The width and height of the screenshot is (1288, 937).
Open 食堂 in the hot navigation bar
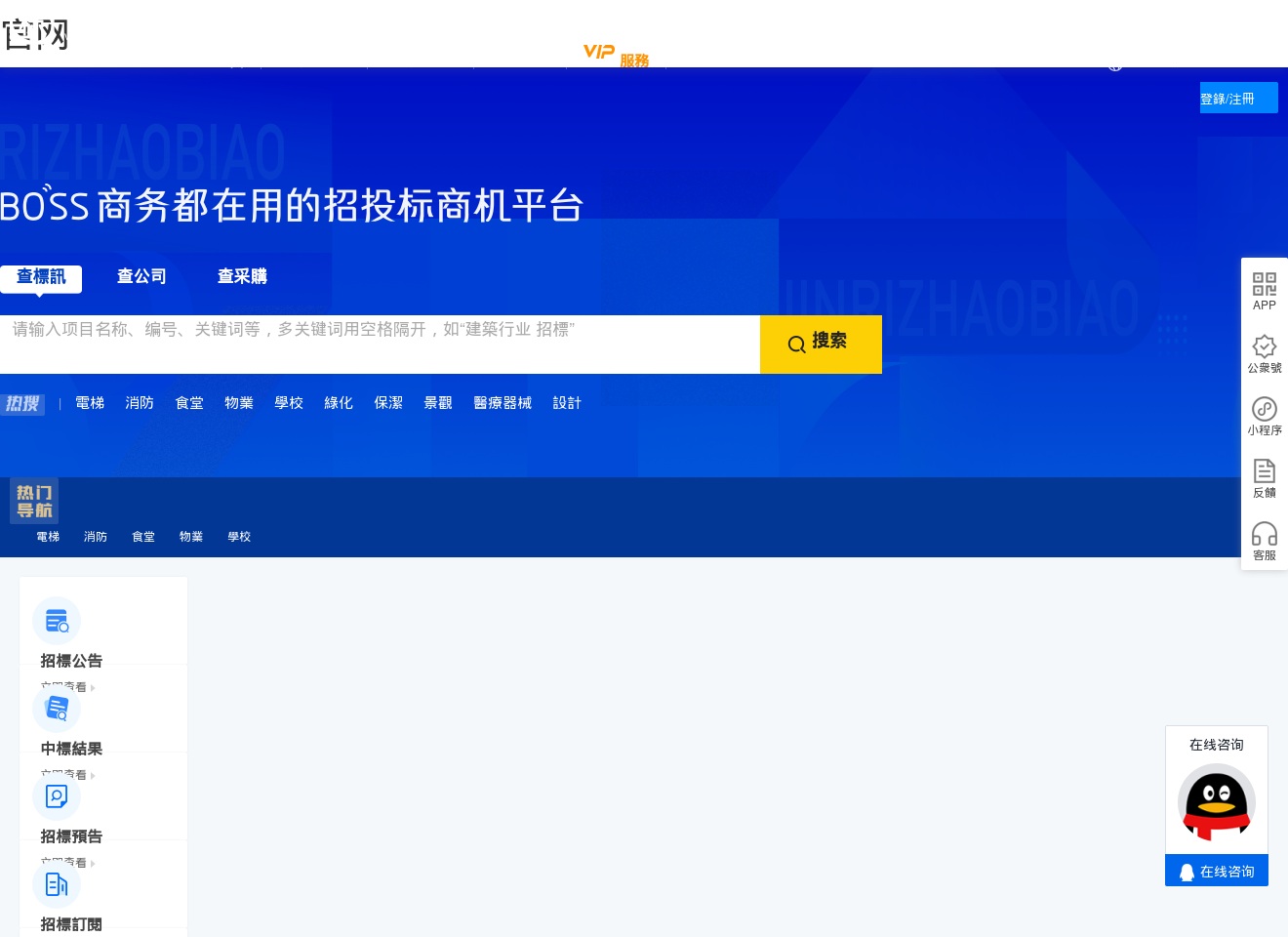pyautogui.click(x=143, y=537)
